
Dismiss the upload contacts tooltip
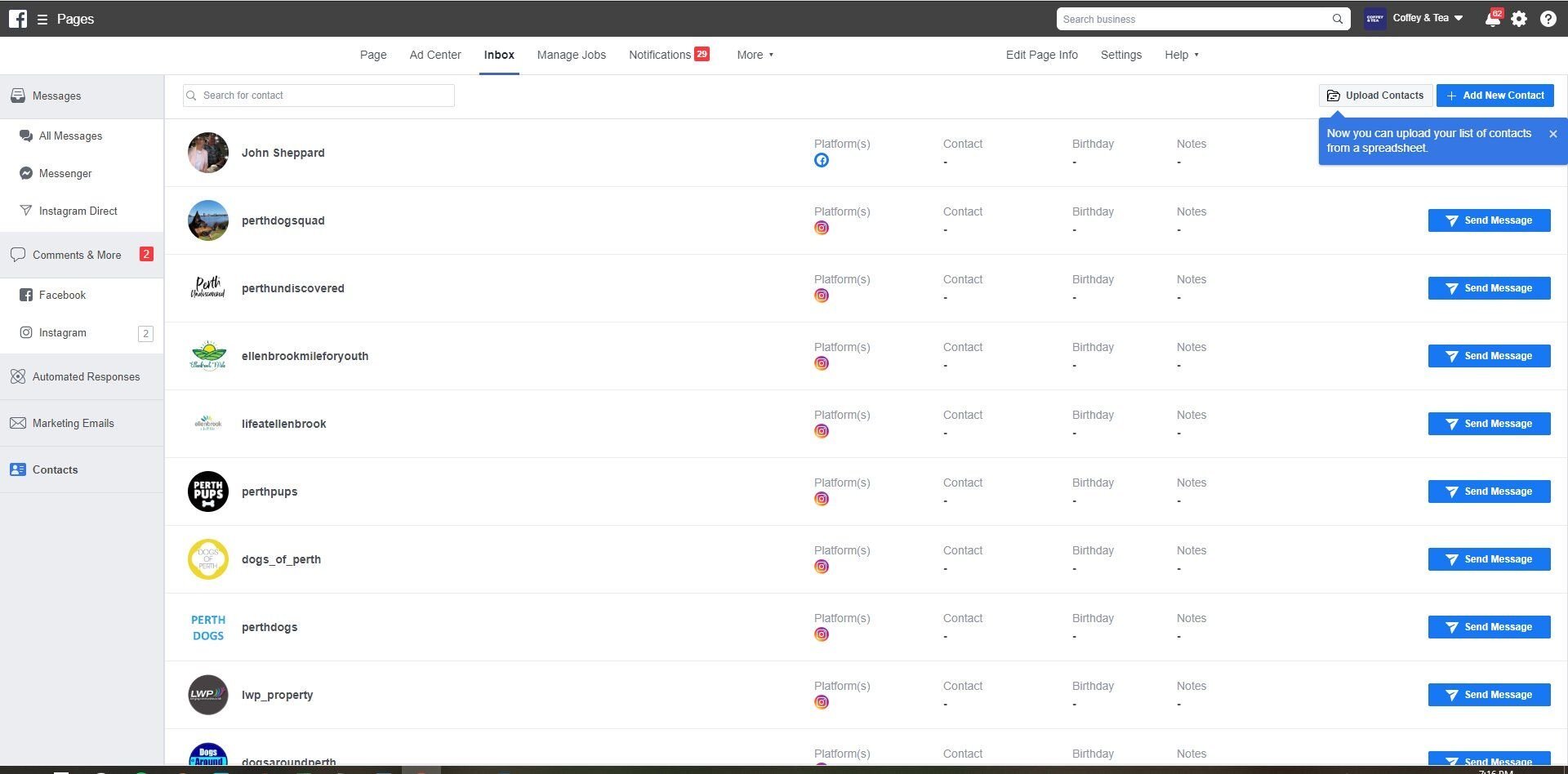1552,134
